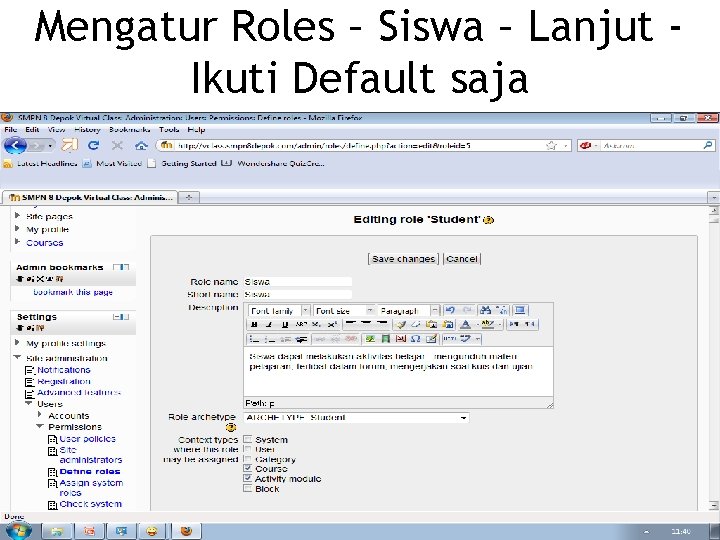
Task: Open Find with the binoculars icon
Action: 485,310
